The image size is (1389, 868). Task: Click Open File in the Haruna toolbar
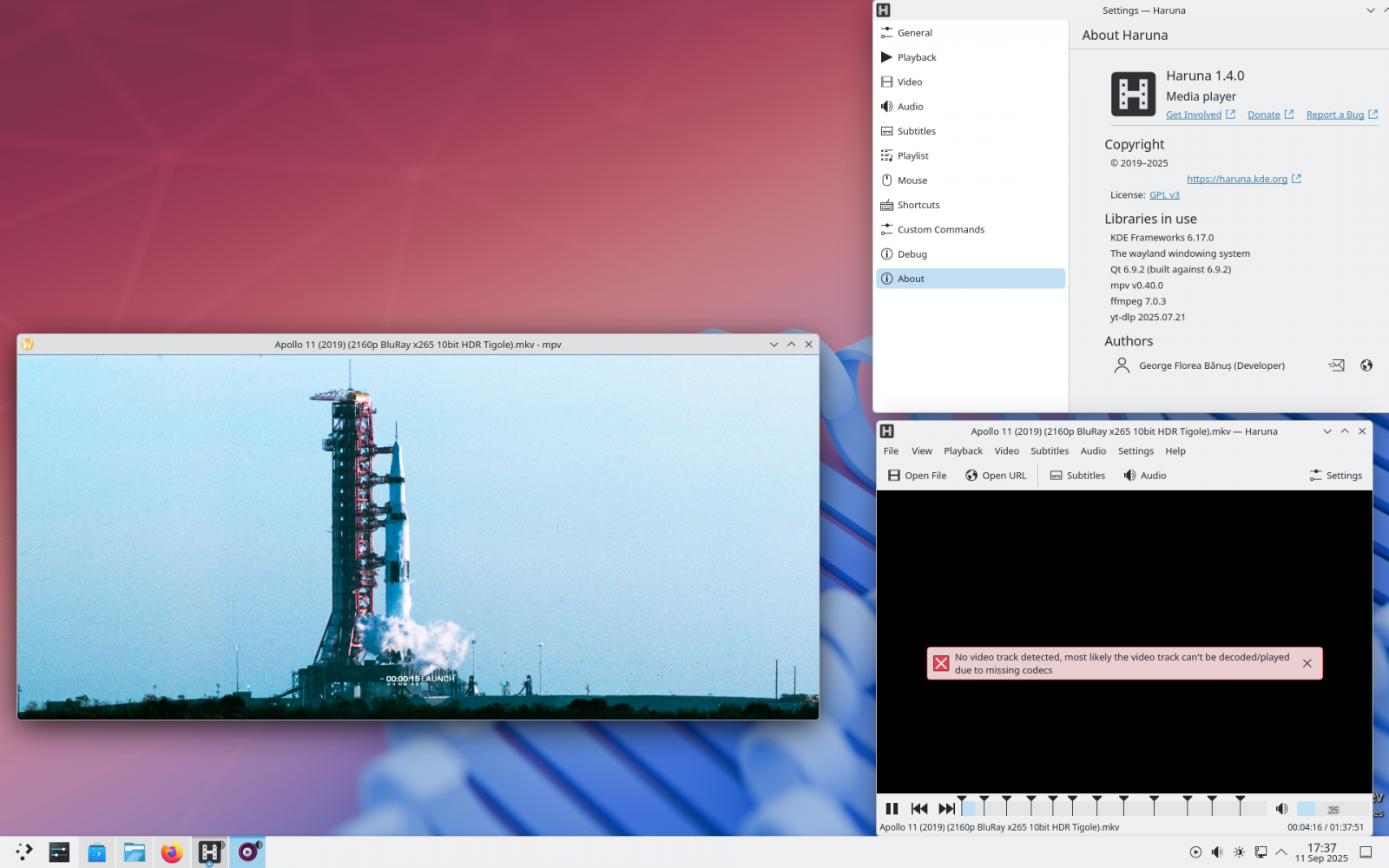pyautogui.click(x=917, y=476)
